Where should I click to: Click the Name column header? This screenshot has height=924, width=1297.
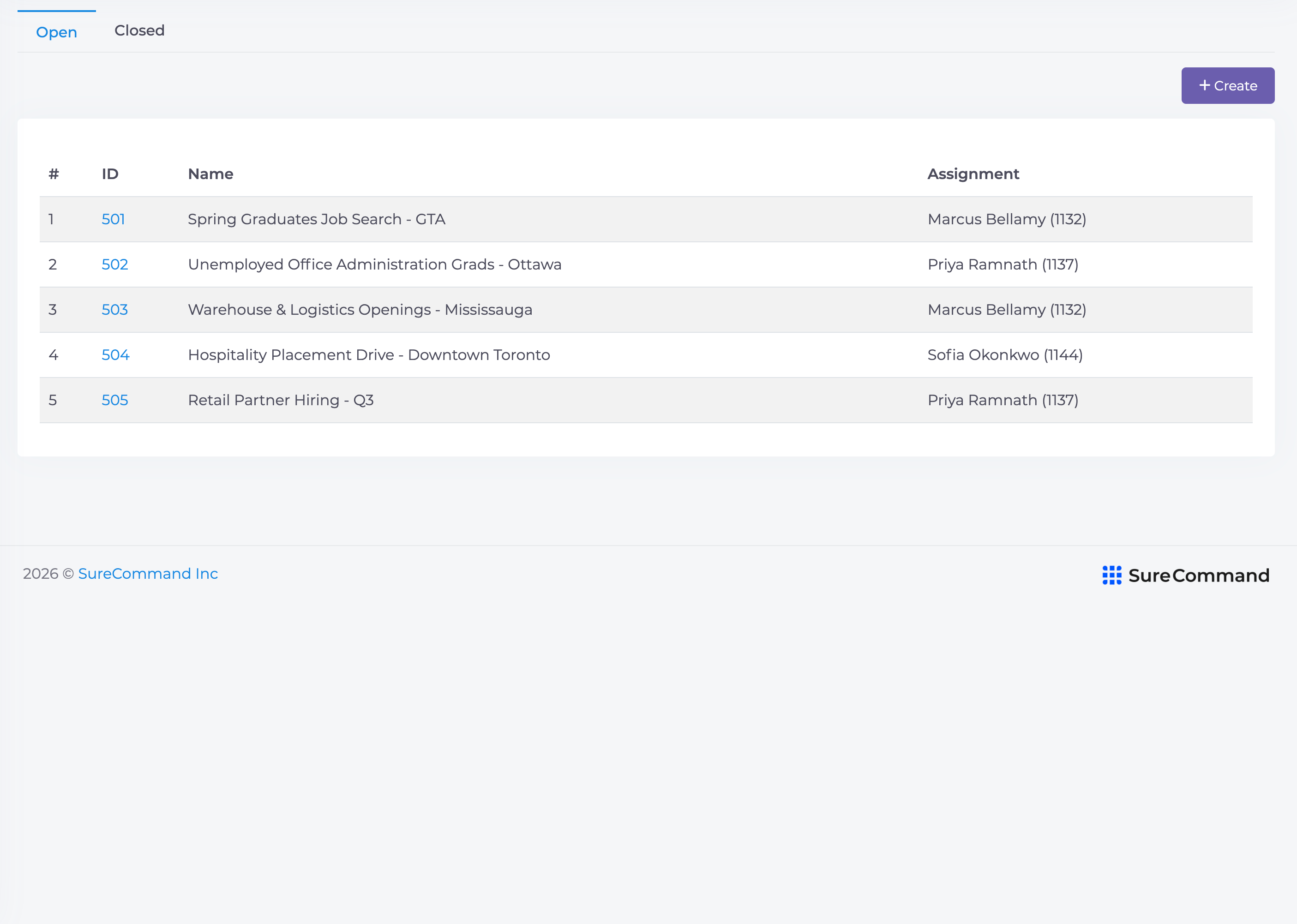click(x=210, y=174)
